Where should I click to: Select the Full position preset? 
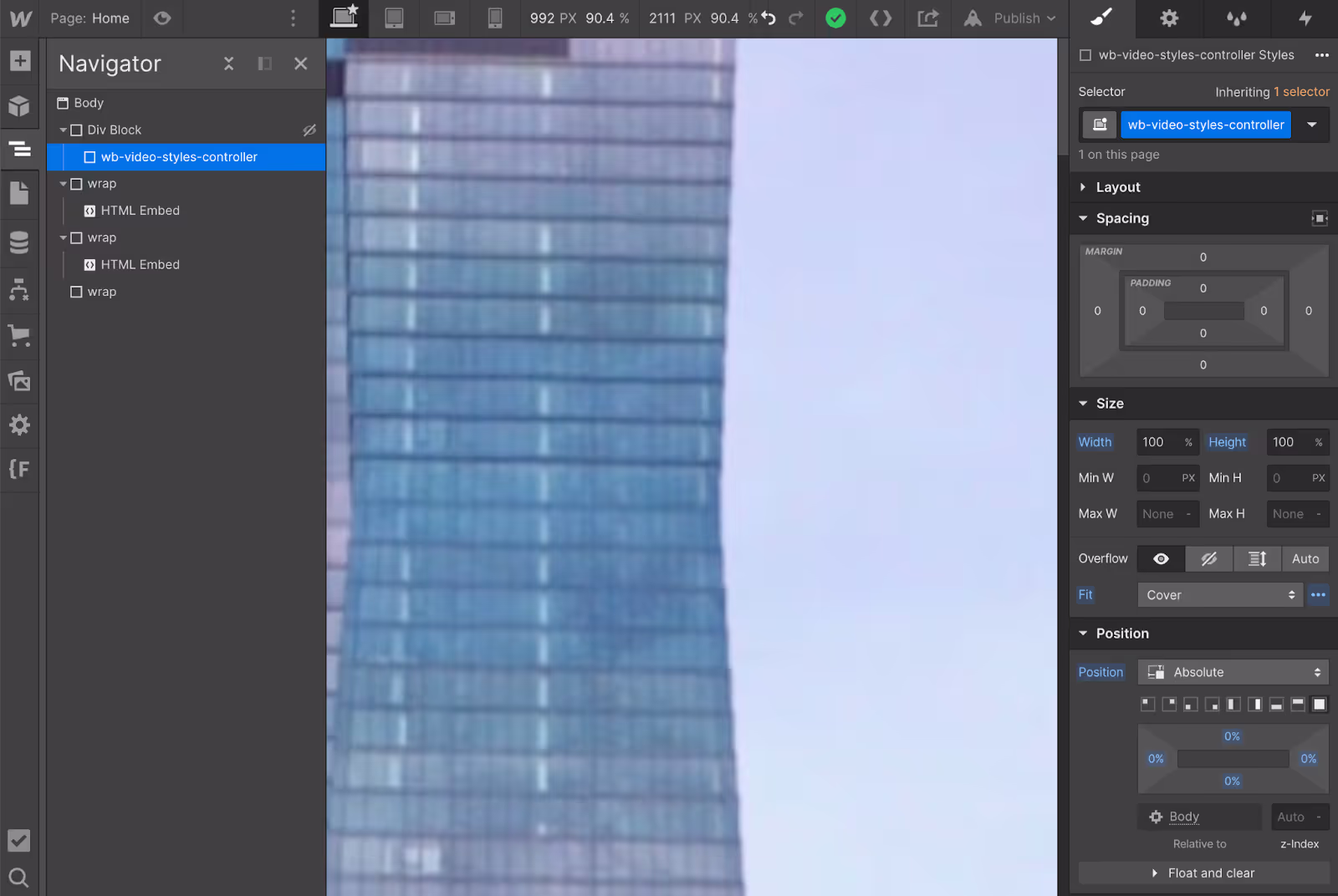(1319, 705)
